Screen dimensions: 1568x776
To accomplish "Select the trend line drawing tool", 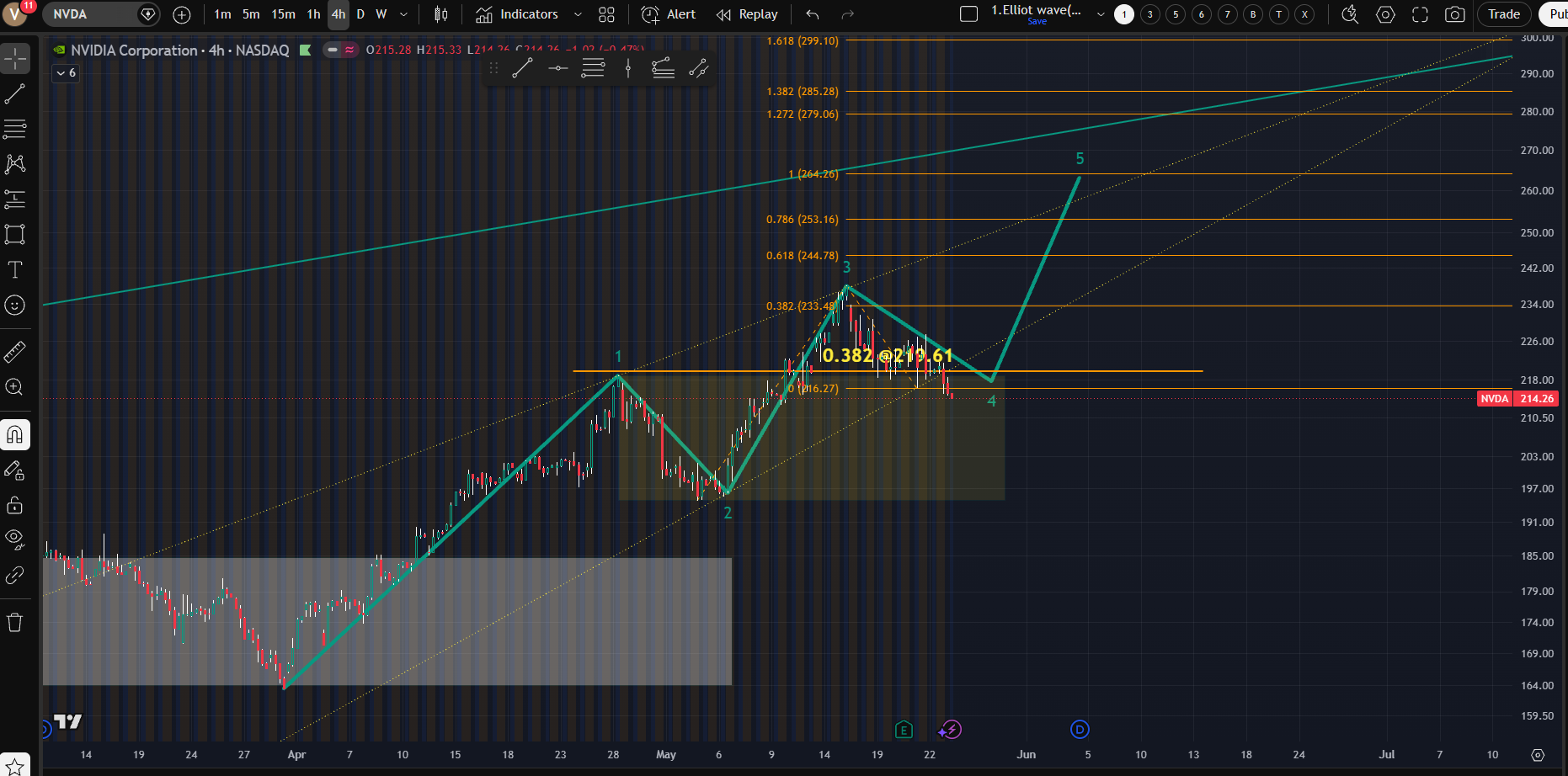I will tap(15, 93).
